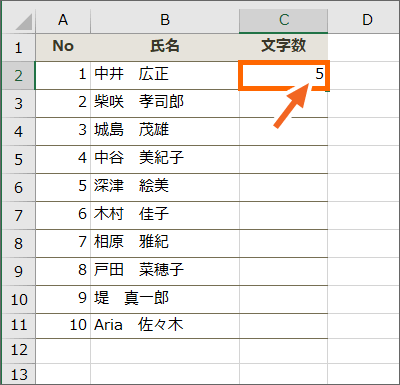Select cell with name 柴咲 孝司郎
The image size is (400, 385).
165,103
